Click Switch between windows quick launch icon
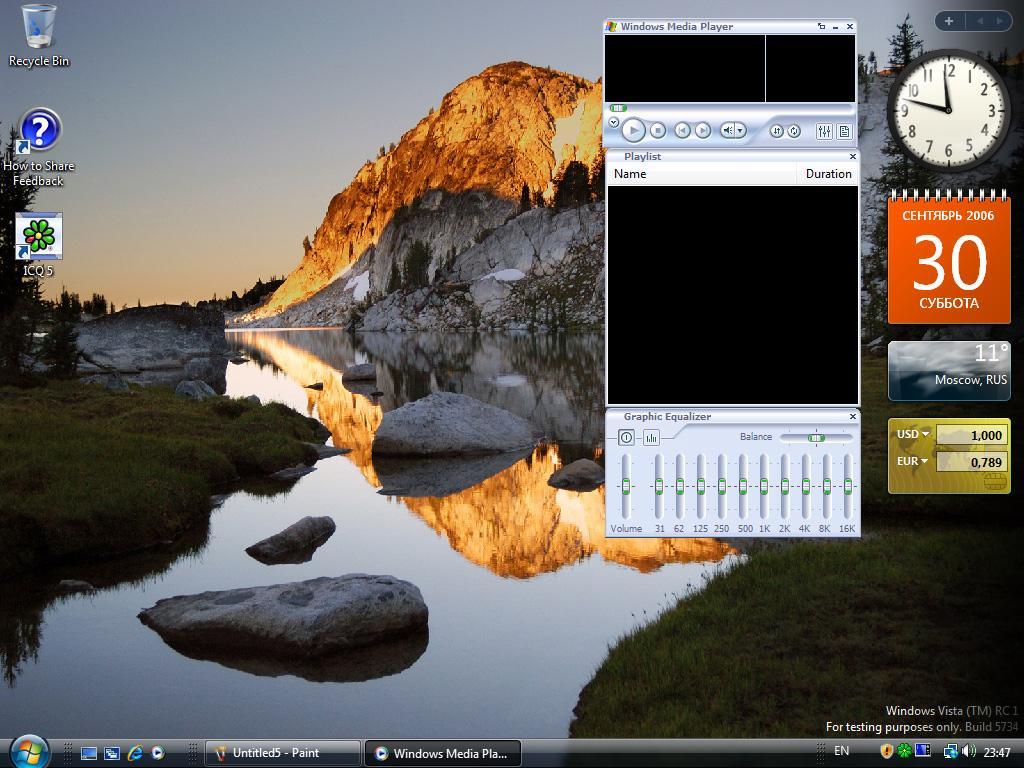 click(112, 753)
